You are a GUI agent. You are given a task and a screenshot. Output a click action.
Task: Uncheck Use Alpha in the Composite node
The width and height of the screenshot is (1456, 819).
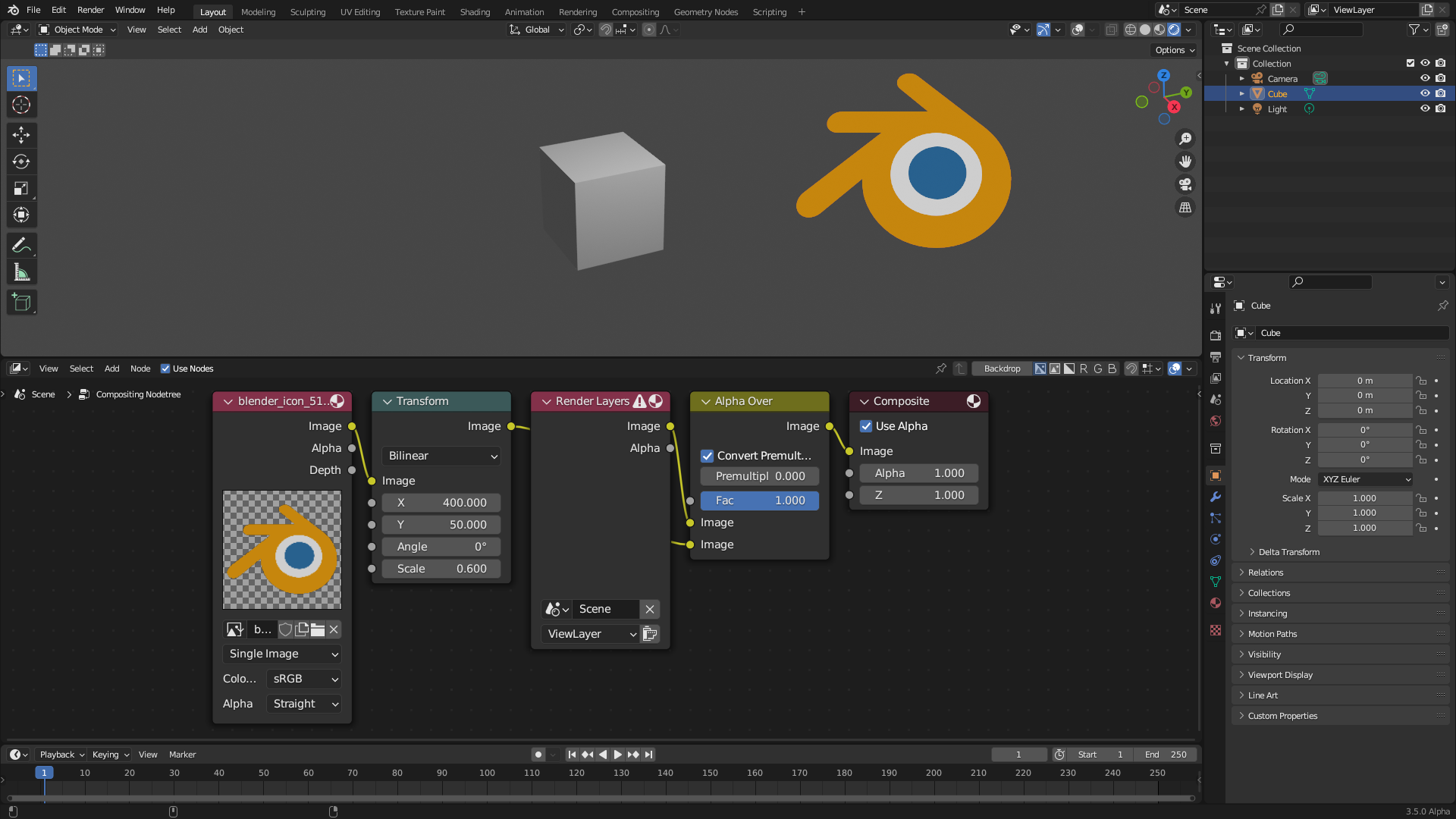tap(866, 426)
